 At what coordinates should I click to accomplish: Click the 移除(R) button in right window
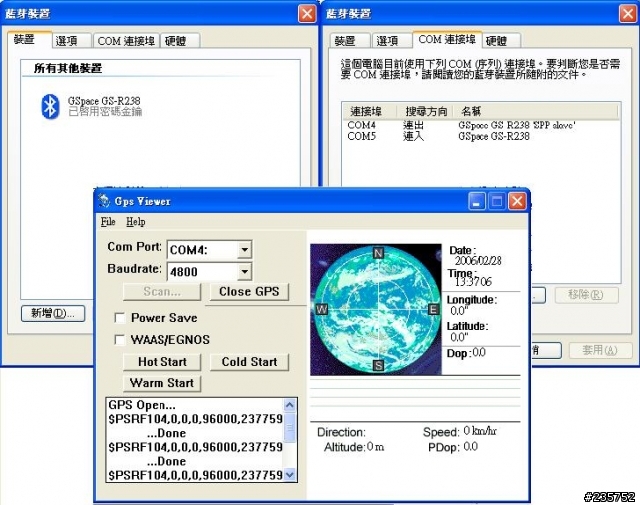click(586, 294)
